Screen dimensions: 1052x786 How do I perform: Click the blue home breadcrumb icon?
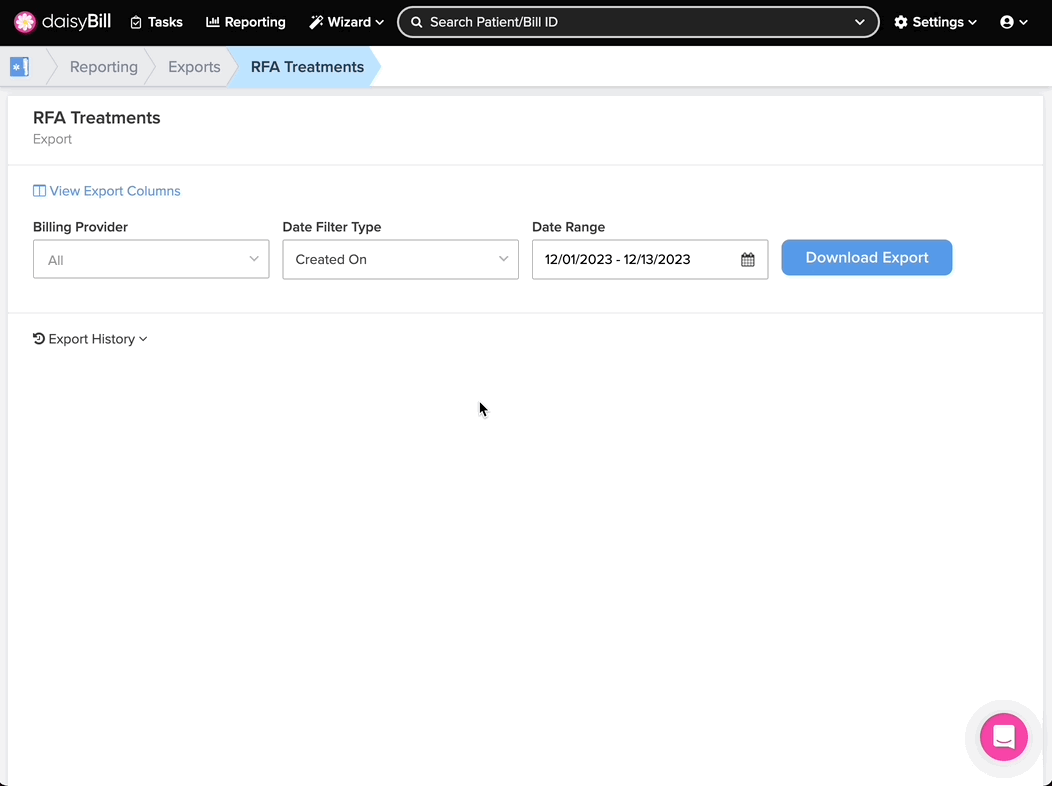19,67
